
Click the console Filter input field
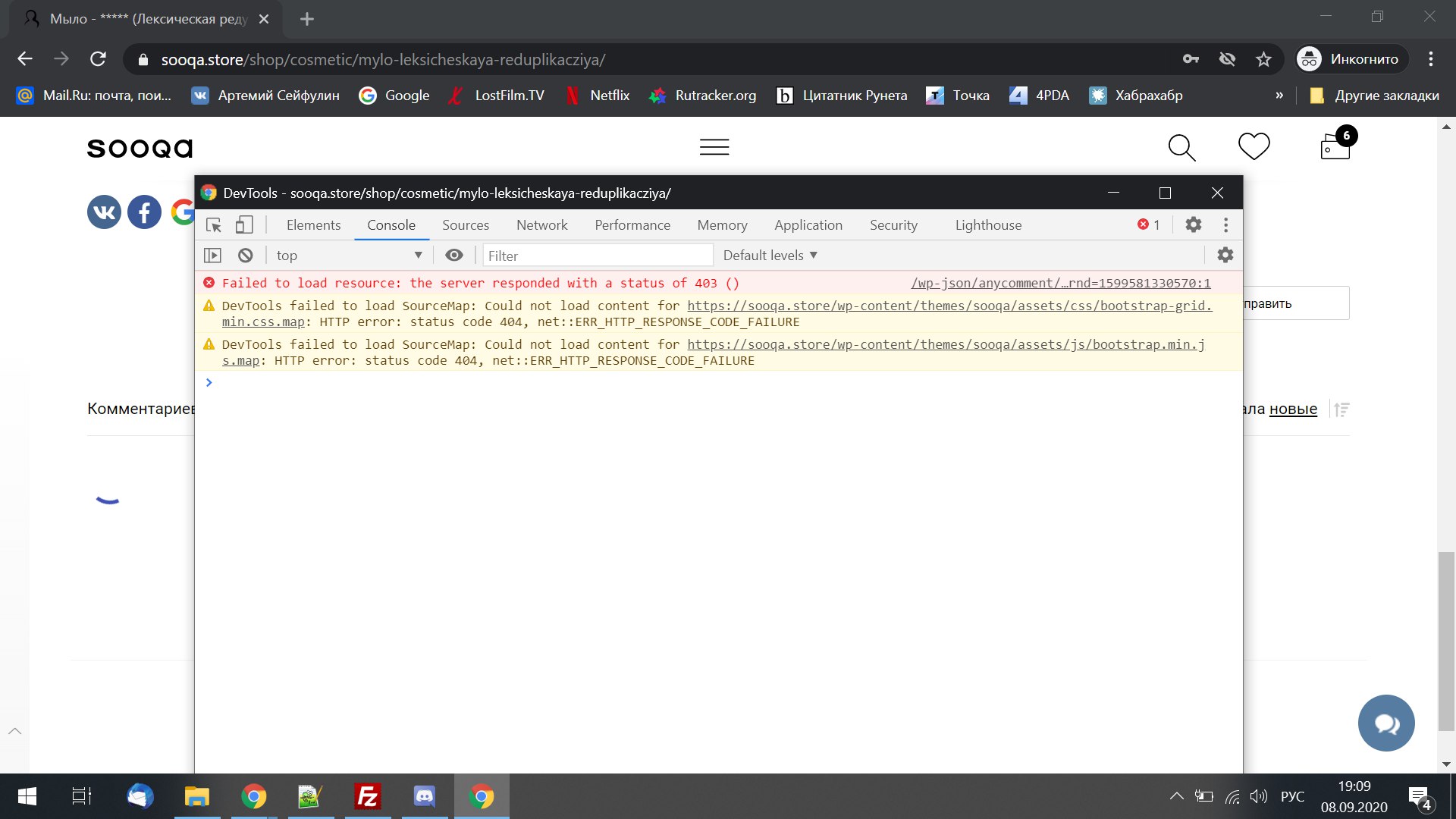coord(598,256)
